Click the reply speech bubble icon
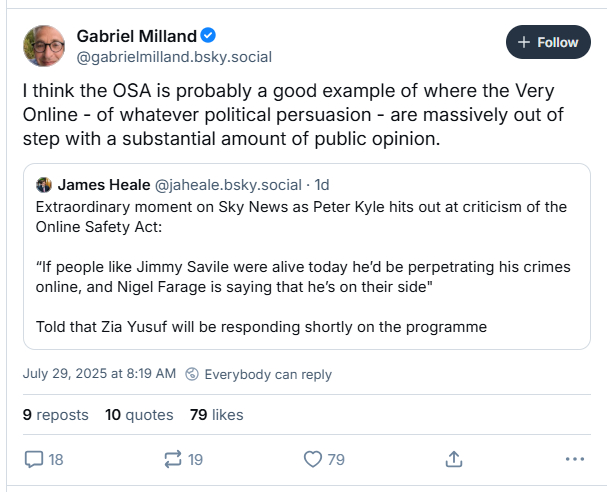Screen dimensions: 607x492 [x=34, y=459]
